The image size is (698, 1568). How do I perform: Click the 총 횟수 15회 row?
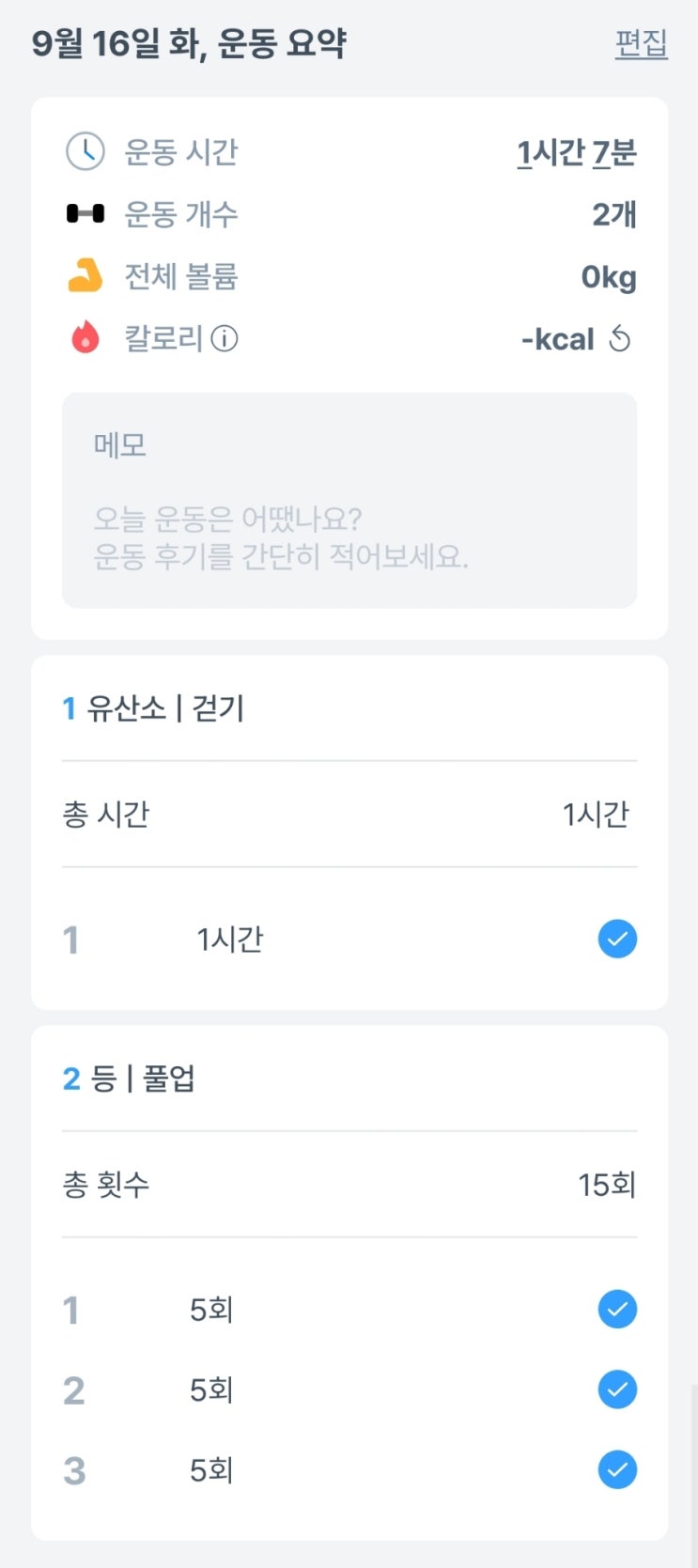coord(349,1184)
